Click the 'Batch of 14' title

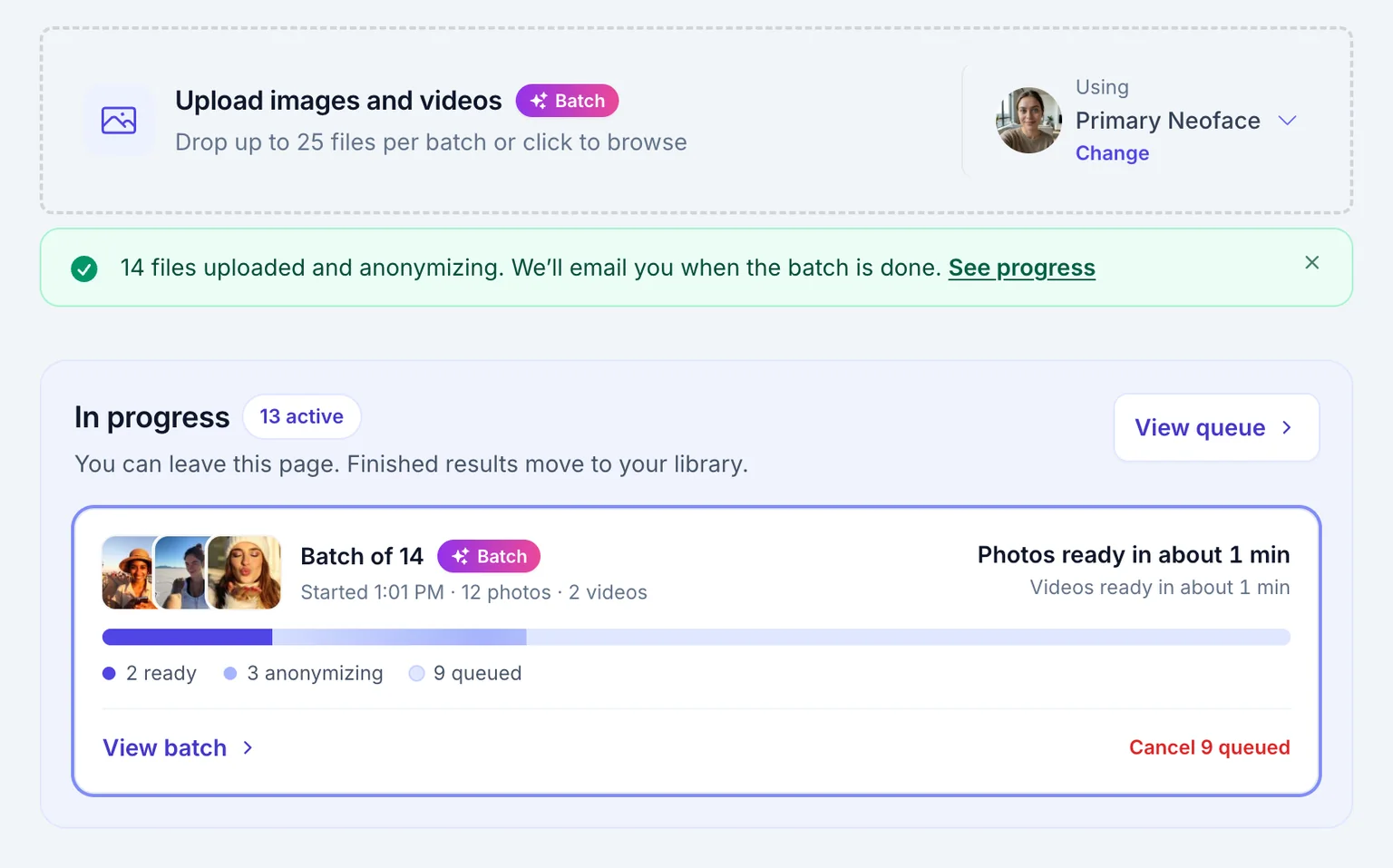tap(362, 556)
